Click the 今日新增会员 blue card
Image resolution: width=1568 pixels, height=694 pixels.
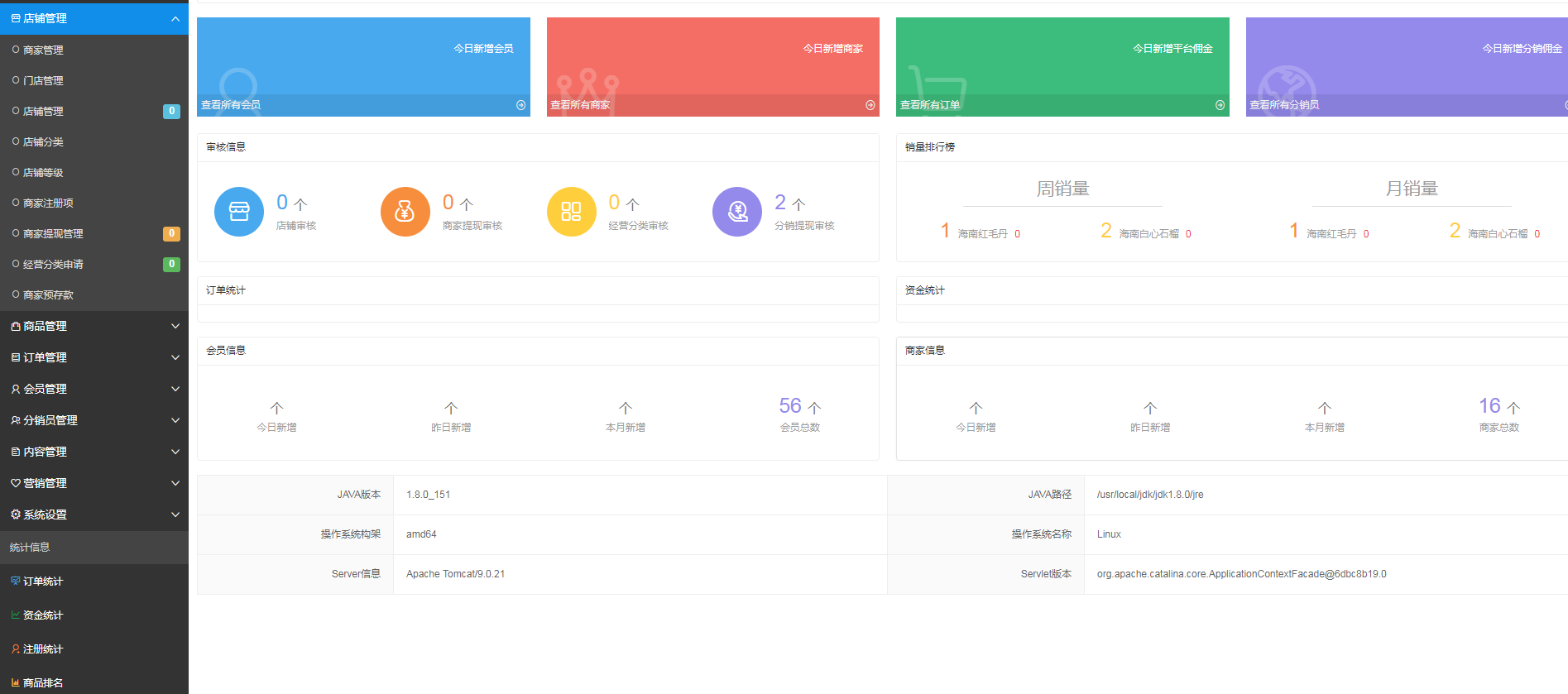tap(363, 58)
